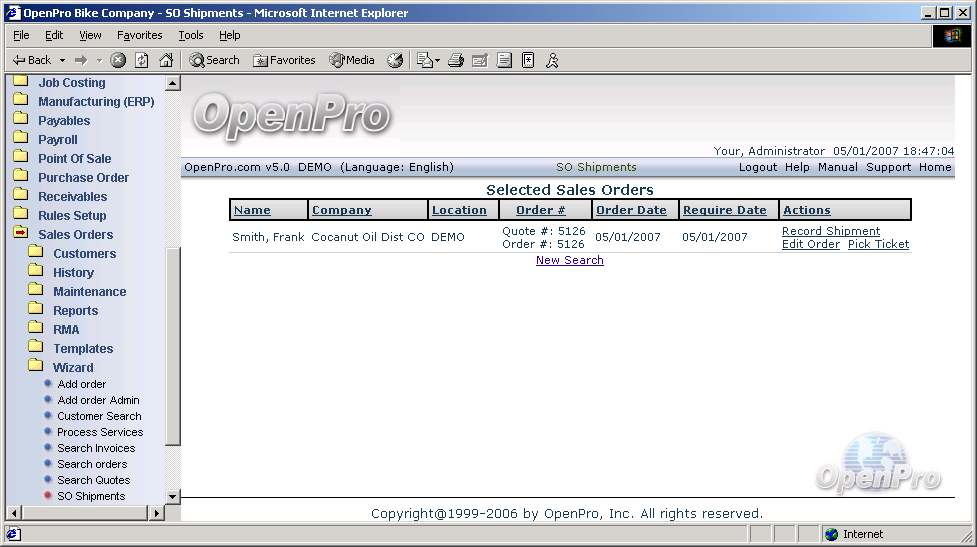Click the Stop toolbar icon
The image size is (977, 547).
click(118, 60)
